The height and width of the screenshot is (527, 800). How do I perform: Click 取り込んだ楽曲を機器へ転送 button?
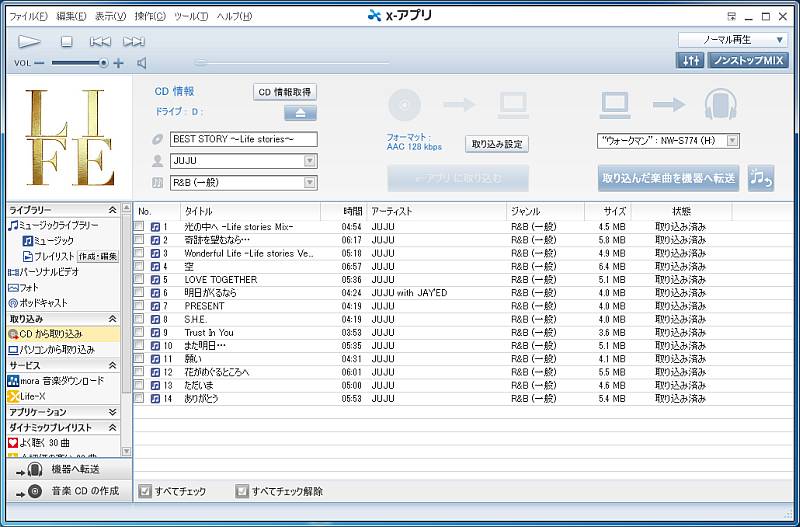click(x=668, y=178)
